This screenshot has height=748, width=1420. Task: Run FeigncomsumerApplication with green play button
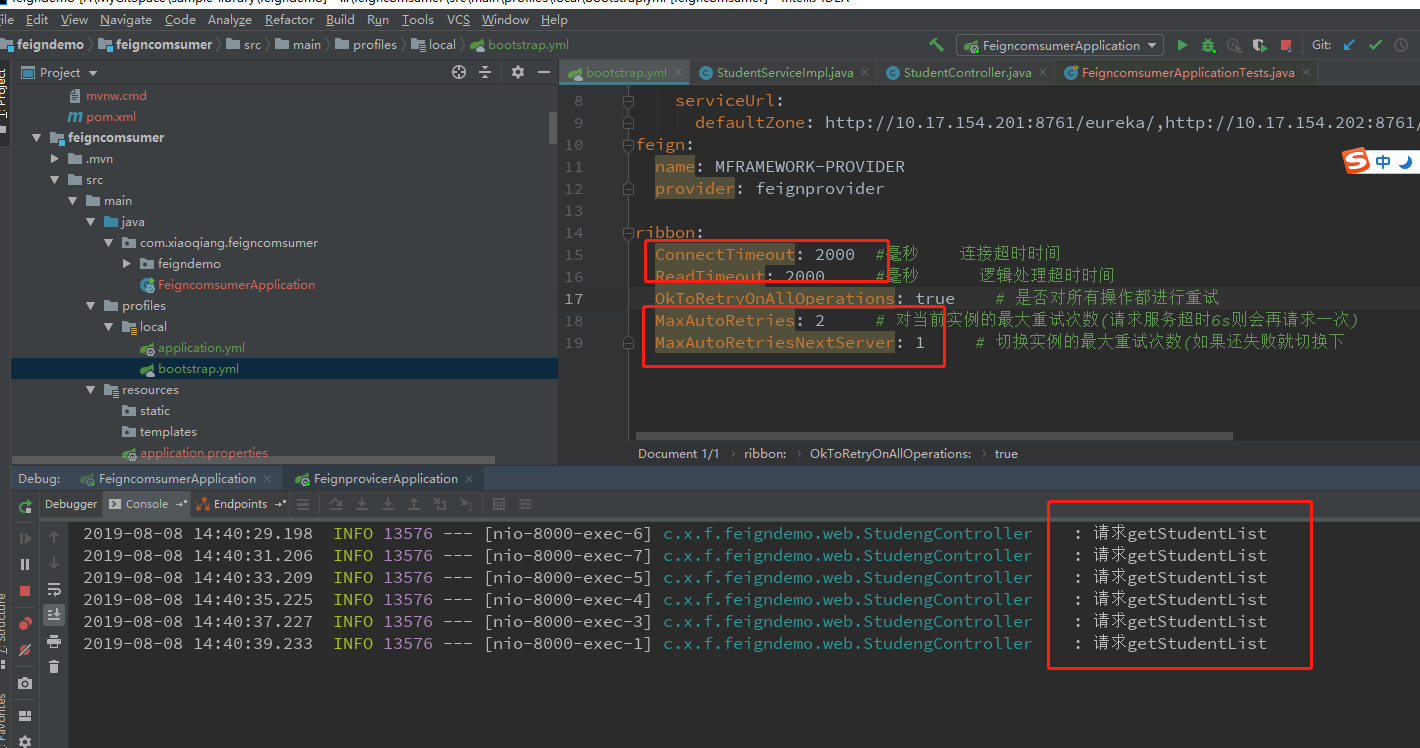point(1183,45)
